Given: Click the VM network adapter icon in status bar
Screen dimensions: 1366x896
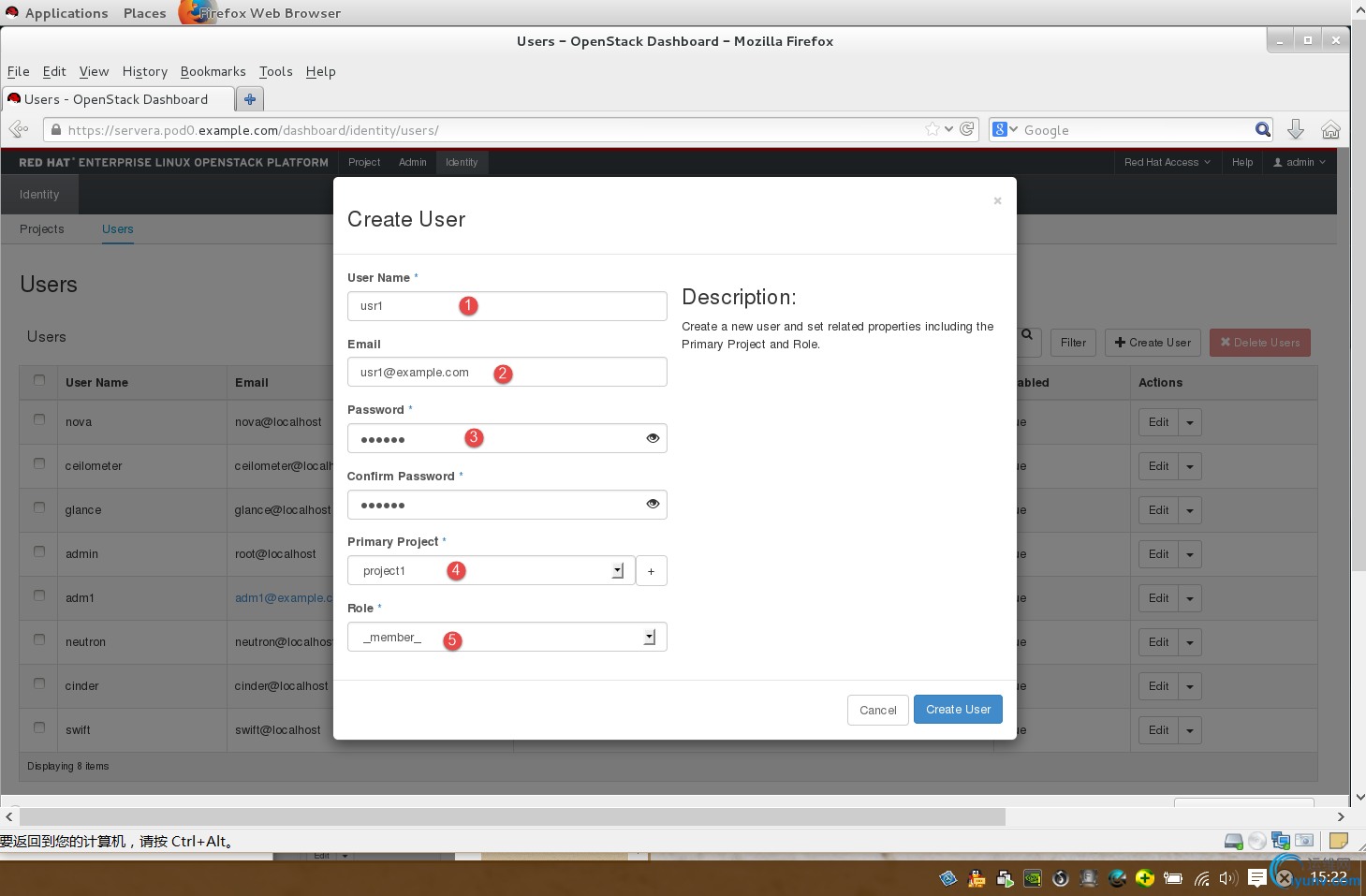Looking at the screenshot, I should (1280, 841).
